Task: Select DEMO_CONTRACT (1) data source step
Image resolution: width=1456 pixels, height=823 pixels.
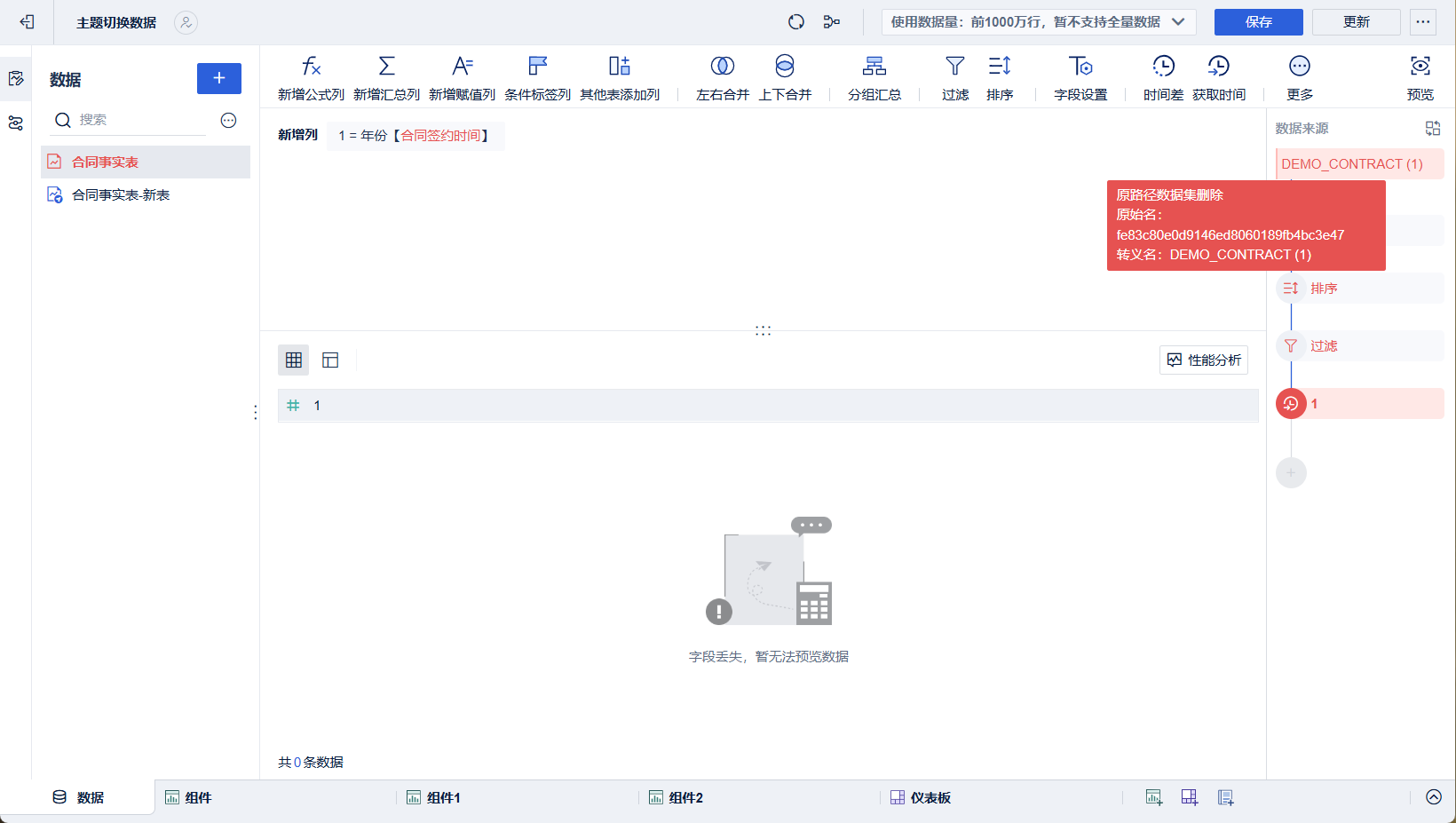Action: click(x=1360, y=163)
